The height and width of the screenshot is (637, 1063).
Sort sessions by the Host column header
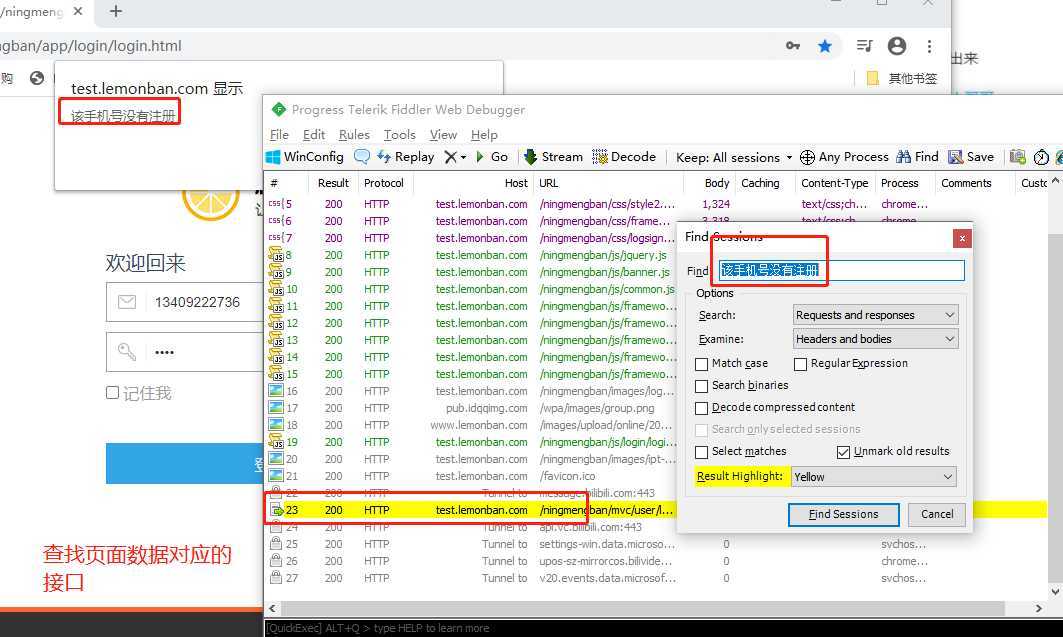pyautogui.click(x=515, y=183)
